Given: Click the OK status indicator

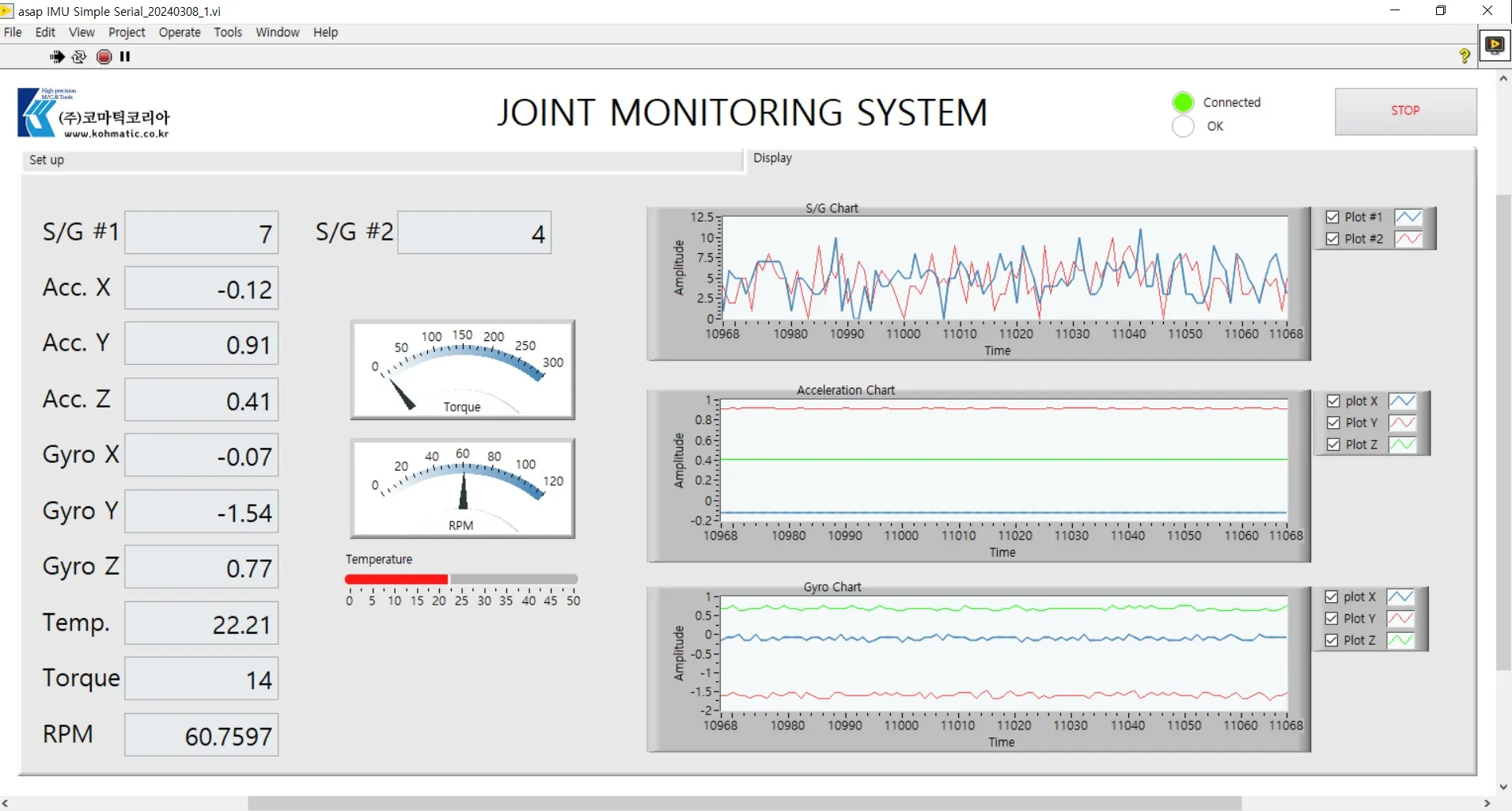Looking at the screenshot, I should [x=1183, y=127].
